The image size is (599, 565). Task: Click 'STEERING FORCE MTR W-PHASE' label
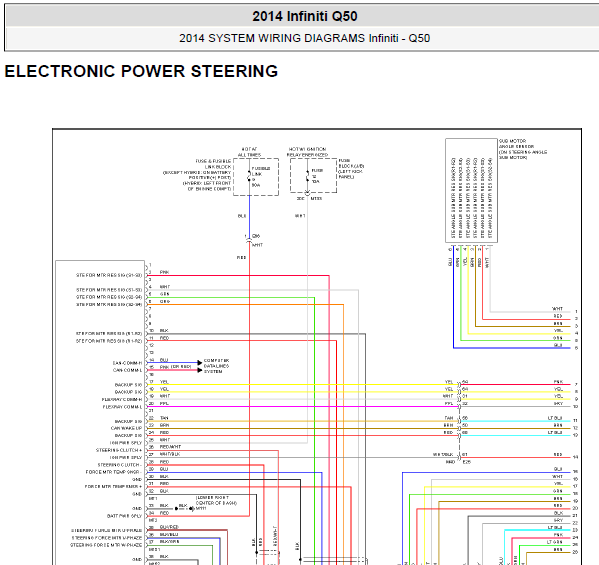106,545
